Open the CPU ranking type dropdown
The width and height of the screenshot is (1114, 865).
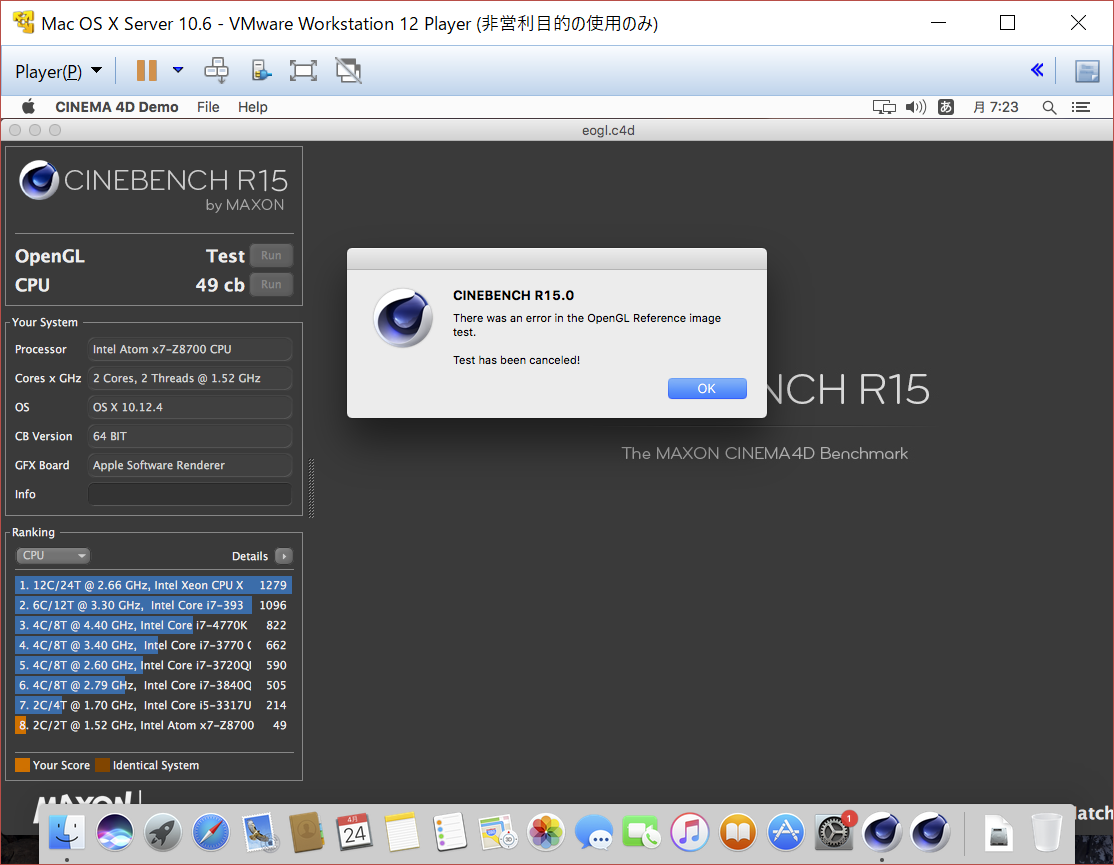pyautogui.click(x=53, y=556)
